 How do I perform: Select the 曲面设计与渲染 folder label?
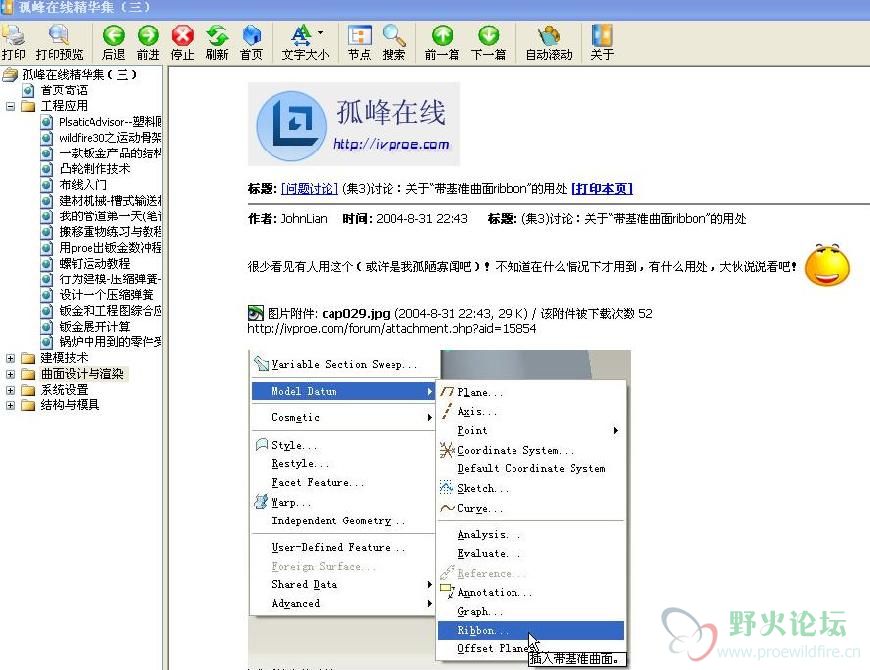(83, 374)
